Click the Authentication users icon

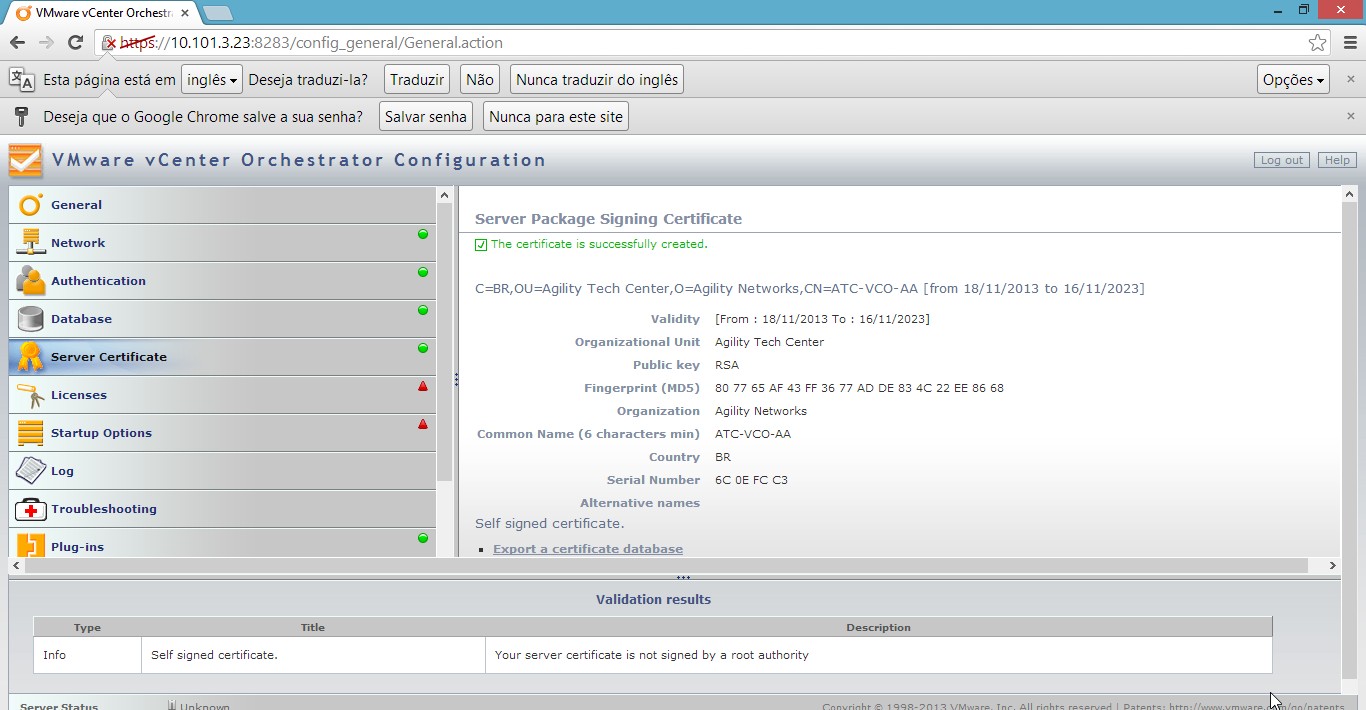tap(30, 281)
